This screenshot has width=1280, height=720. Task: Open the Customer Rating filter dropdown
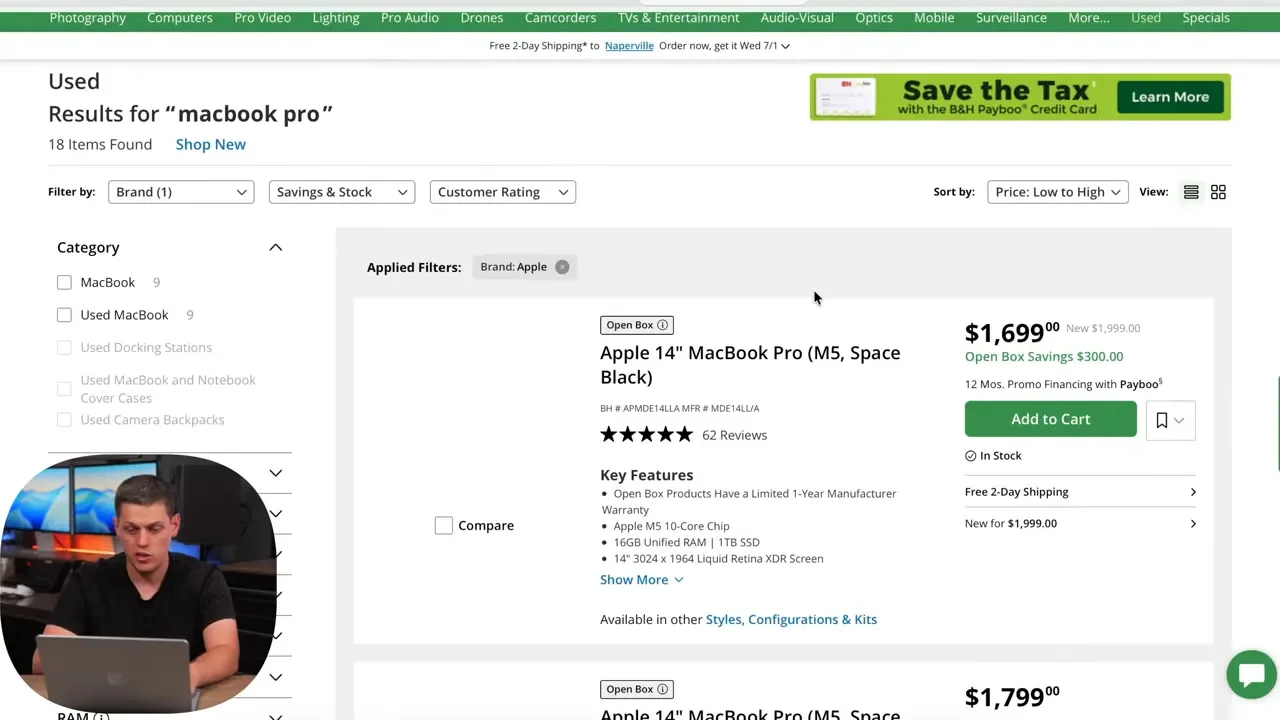click(x=503, y=192)
